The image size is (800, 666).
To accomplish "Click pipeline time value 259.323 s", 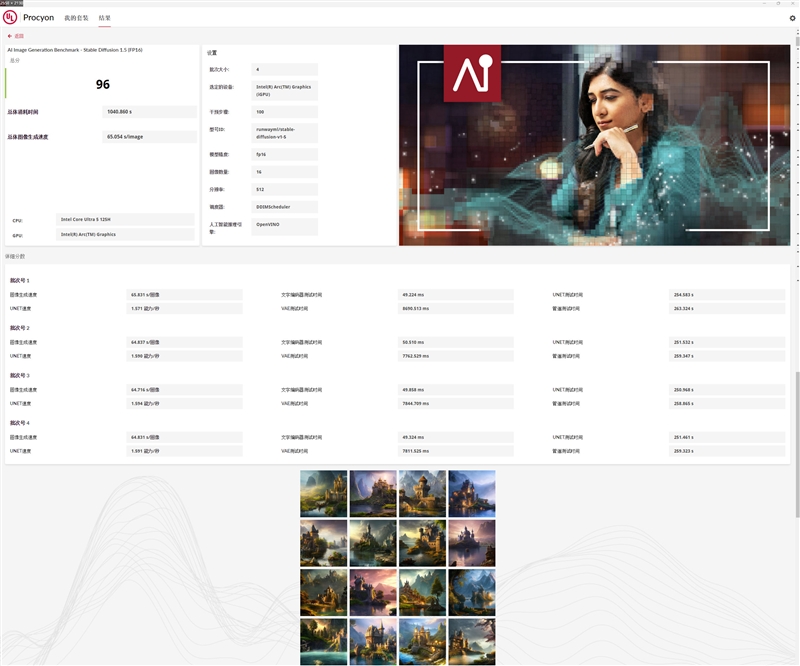I will 727,451.
